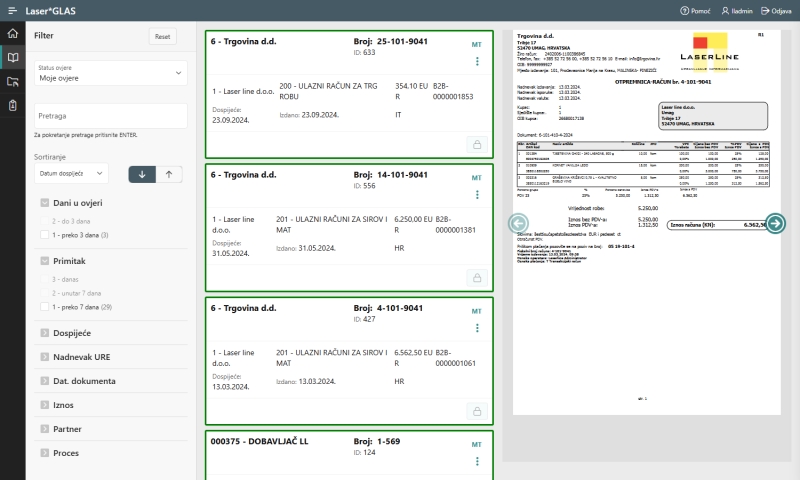Click the lock icon on card ID 556
Screen dimensions: 800x480
477,278
